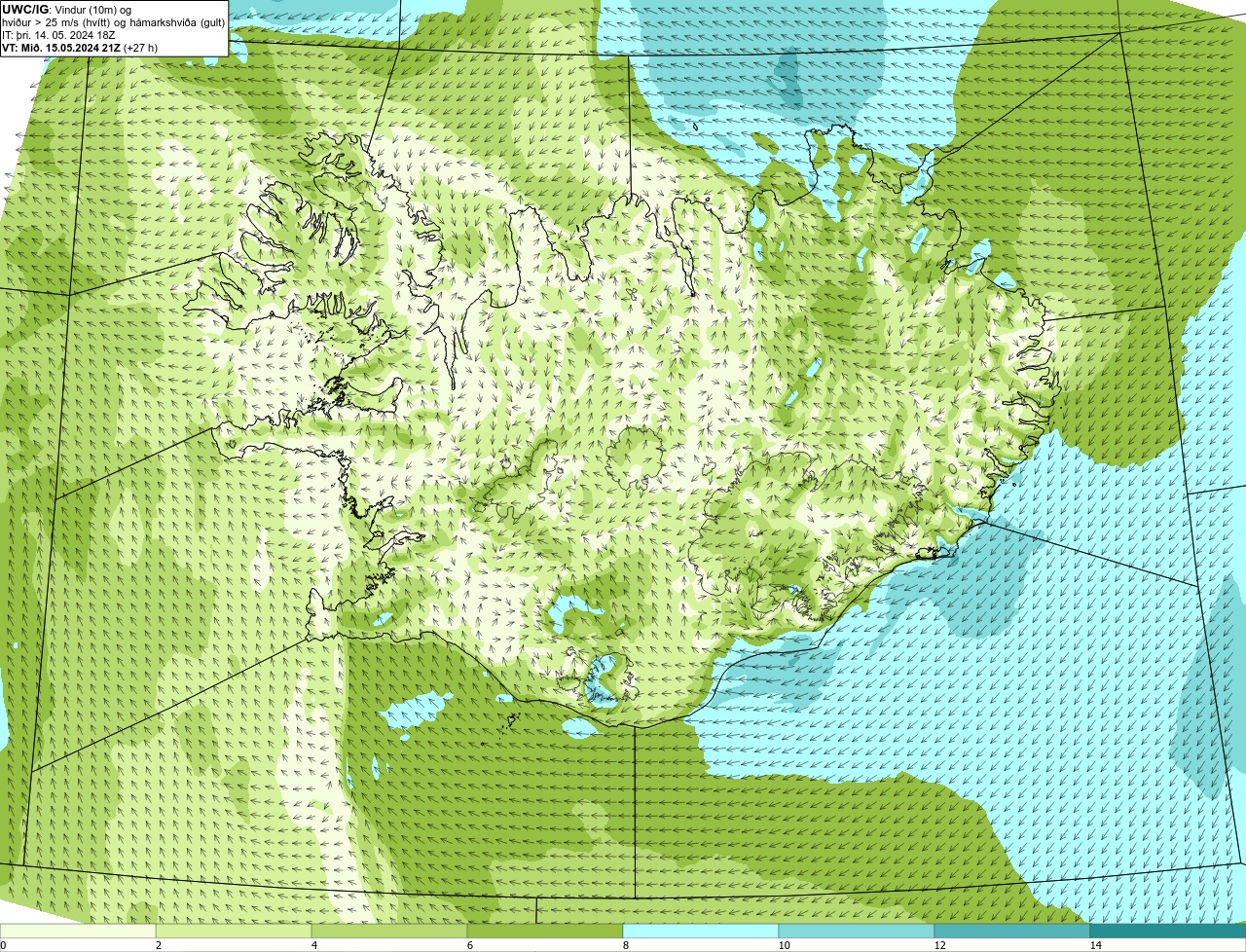Click the scale label "6"
Screen dimensions: 1246x952
[x=469, y=945]
